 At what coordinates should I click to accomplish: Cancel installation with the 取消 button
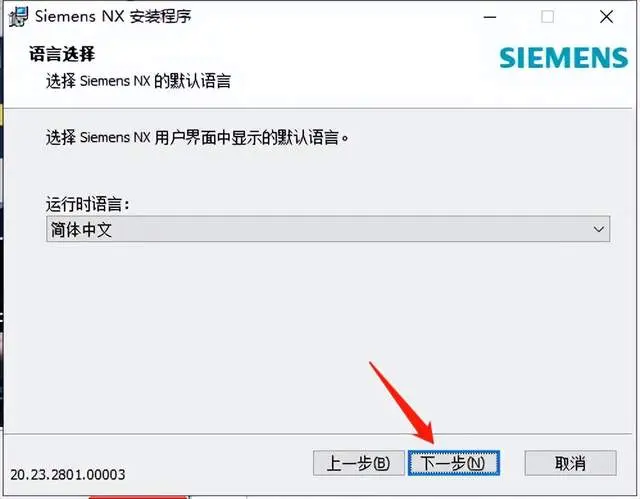tap(570, 463)
